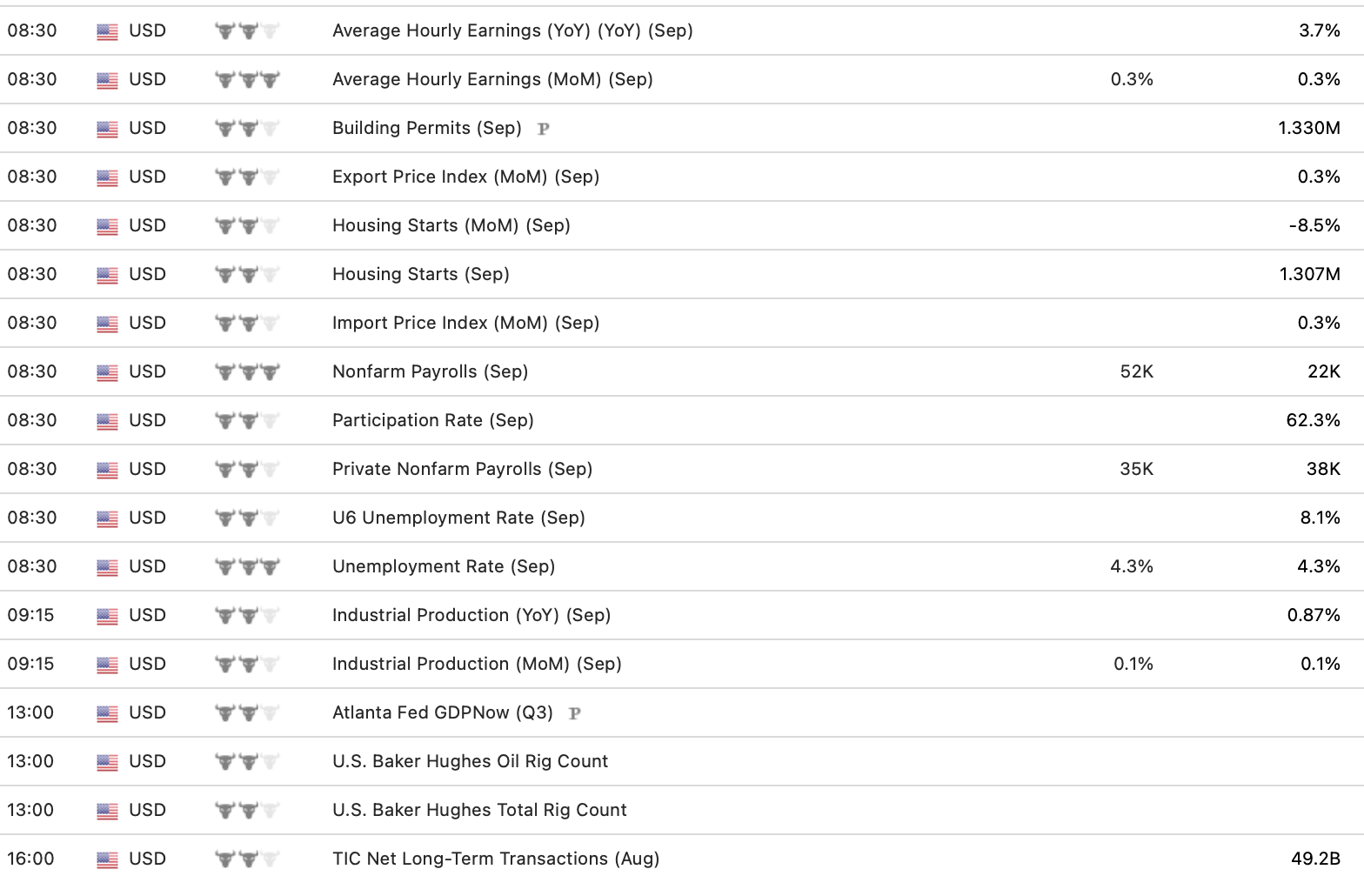This screenshot has height=896, width=1364.
Task: Select the Import Price Index (MoM) event
Action: (465, 323)
